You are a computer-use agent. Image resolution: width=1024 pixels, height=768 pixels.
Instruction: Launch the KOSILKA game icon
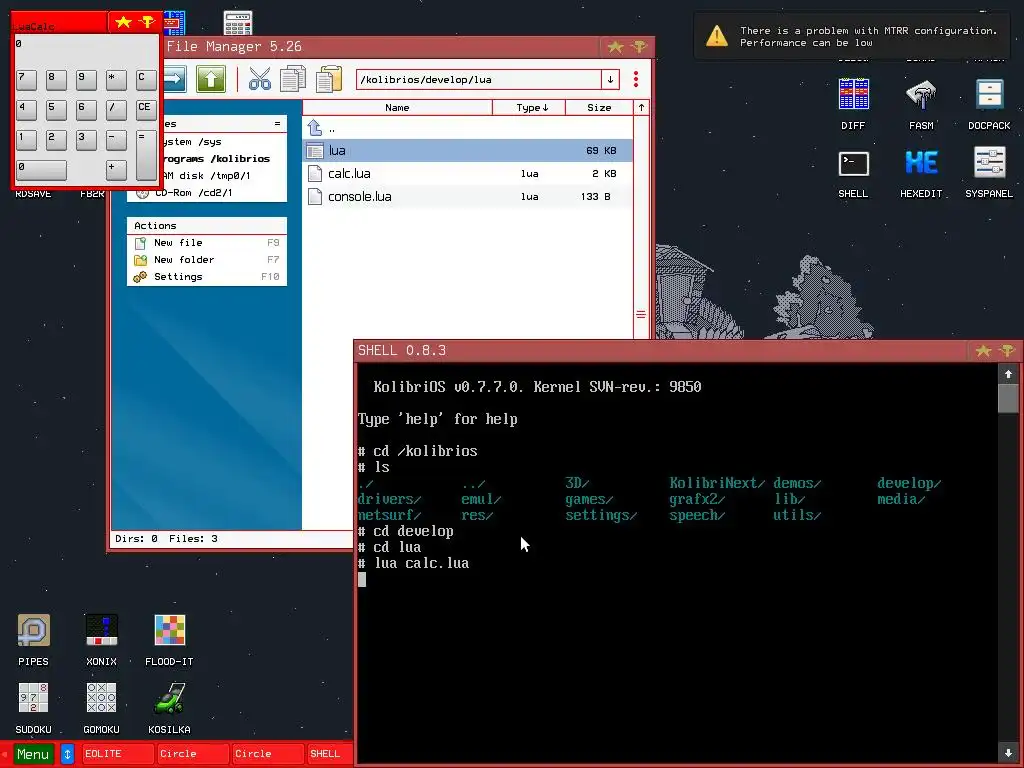click(169, 708)
